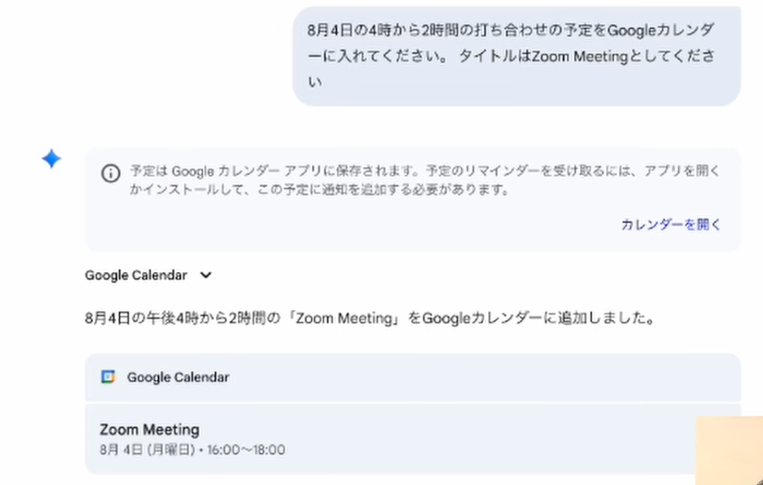Screen dimensions: 763x485
Task: Click the Google Calendar text in card header
Action: [x=178, y=377]
